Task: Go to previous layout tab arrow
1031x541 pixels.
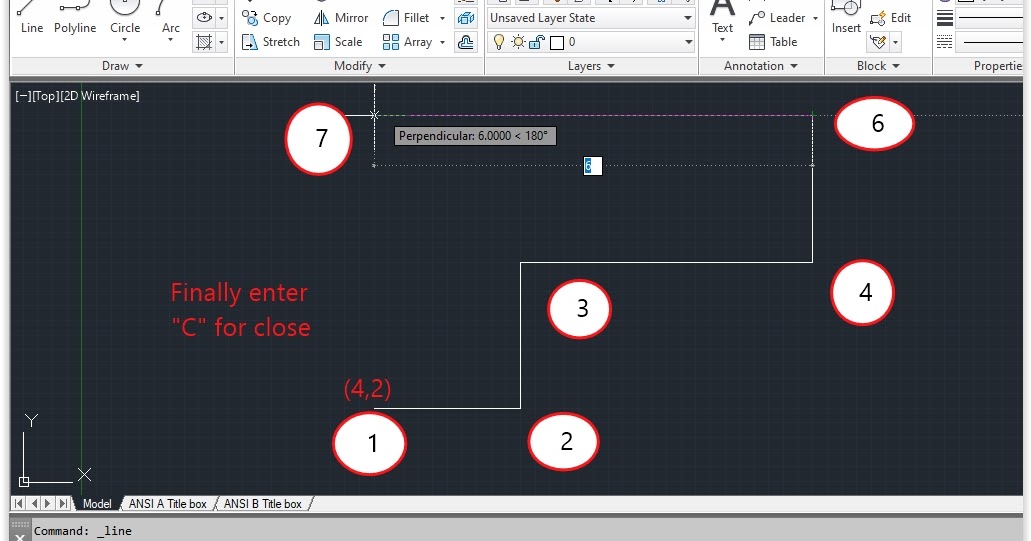Action: [34, 504]
